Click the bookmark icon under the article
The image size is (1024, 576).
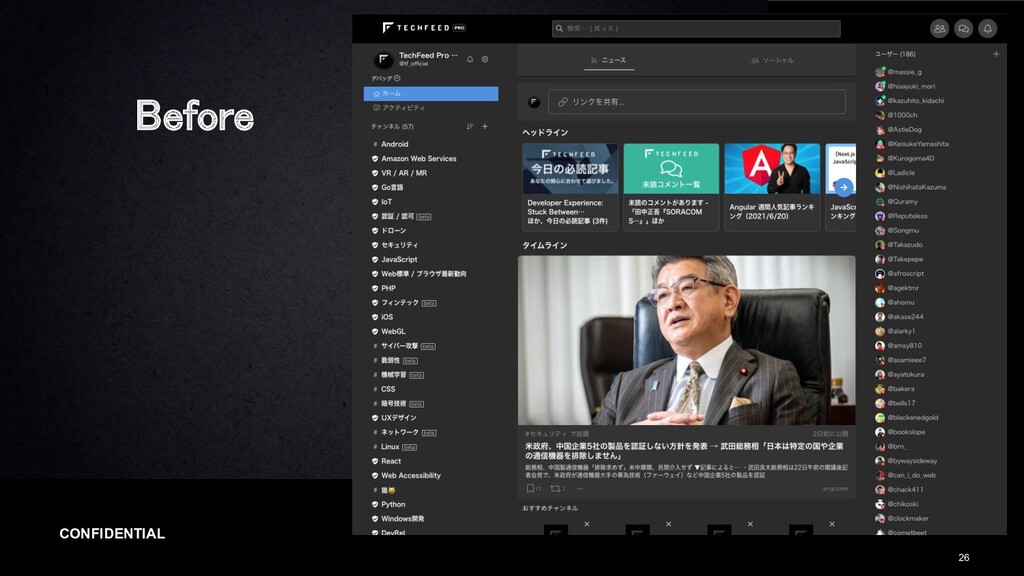[530, 488]
